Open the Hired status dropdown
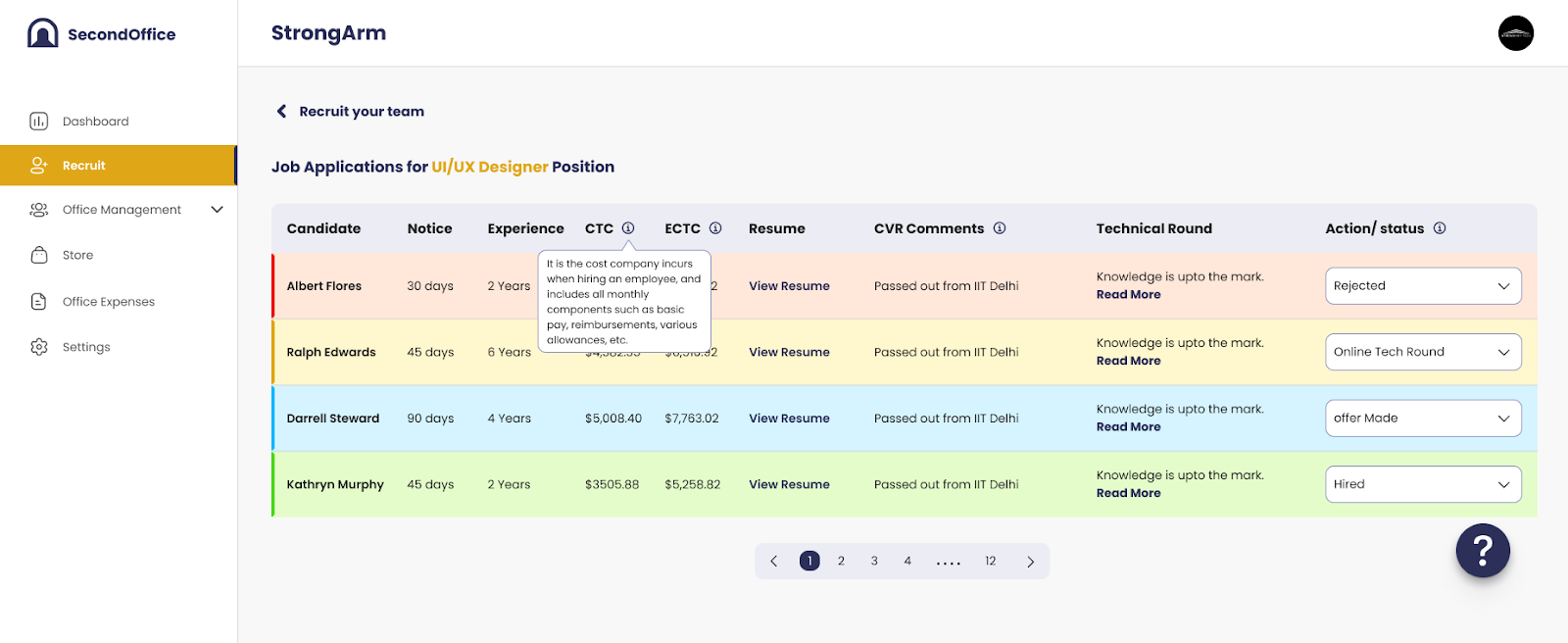Screen dimensions: 1568x643 (x=1423, y=484)
